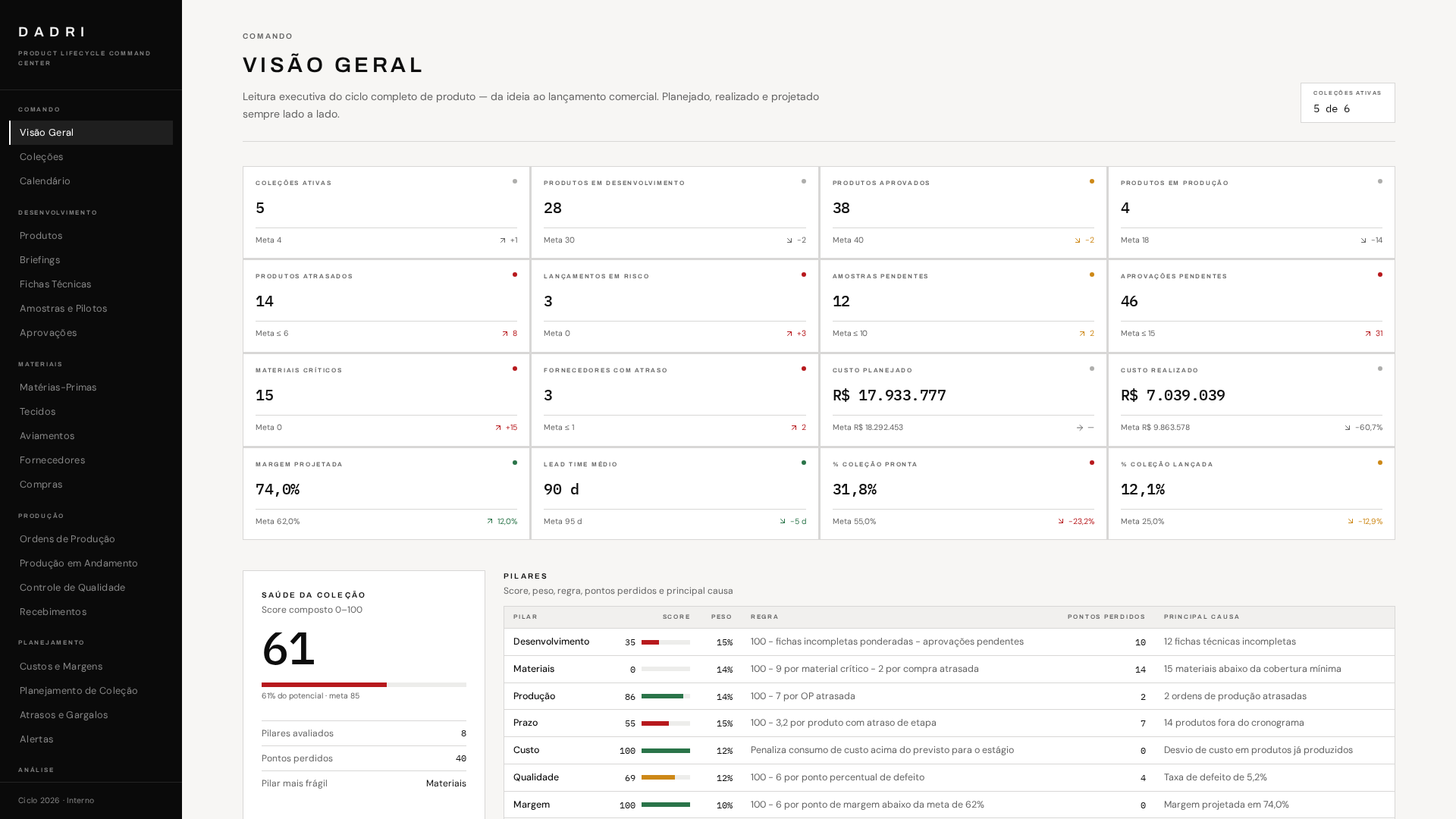
Task: Click the red arrow in Fornecedores com Atraso card
Action: coord(794,428)
